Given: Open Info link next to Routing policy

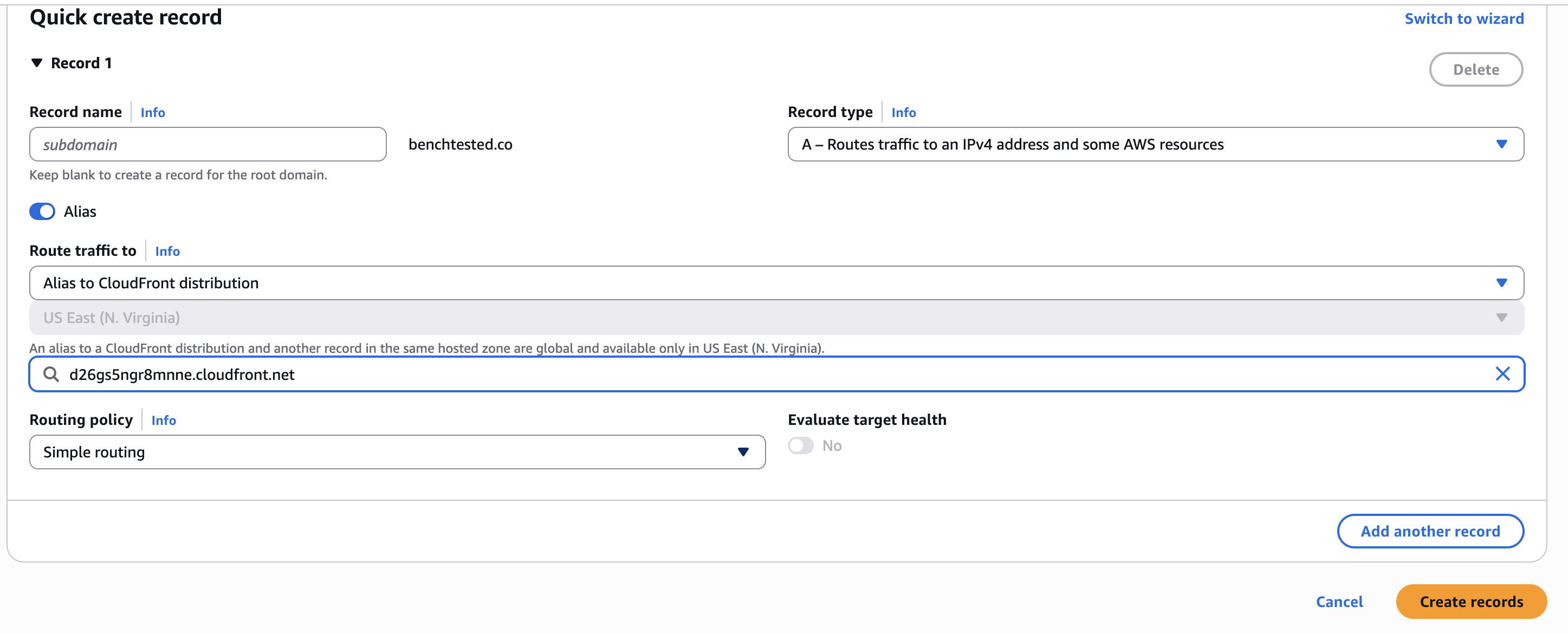Looking at the screenshot, I should tap(164, 421).
